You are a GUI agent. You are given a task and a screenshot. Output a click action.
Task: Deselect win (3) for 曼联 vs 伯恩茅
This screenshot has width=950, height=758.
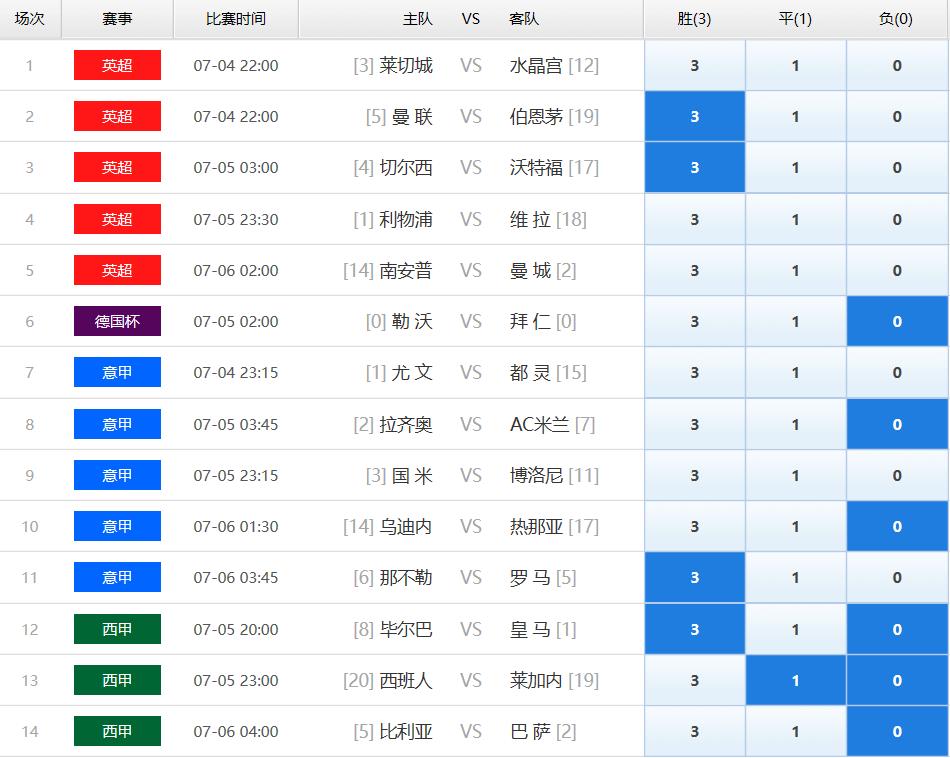pos(694,116)
